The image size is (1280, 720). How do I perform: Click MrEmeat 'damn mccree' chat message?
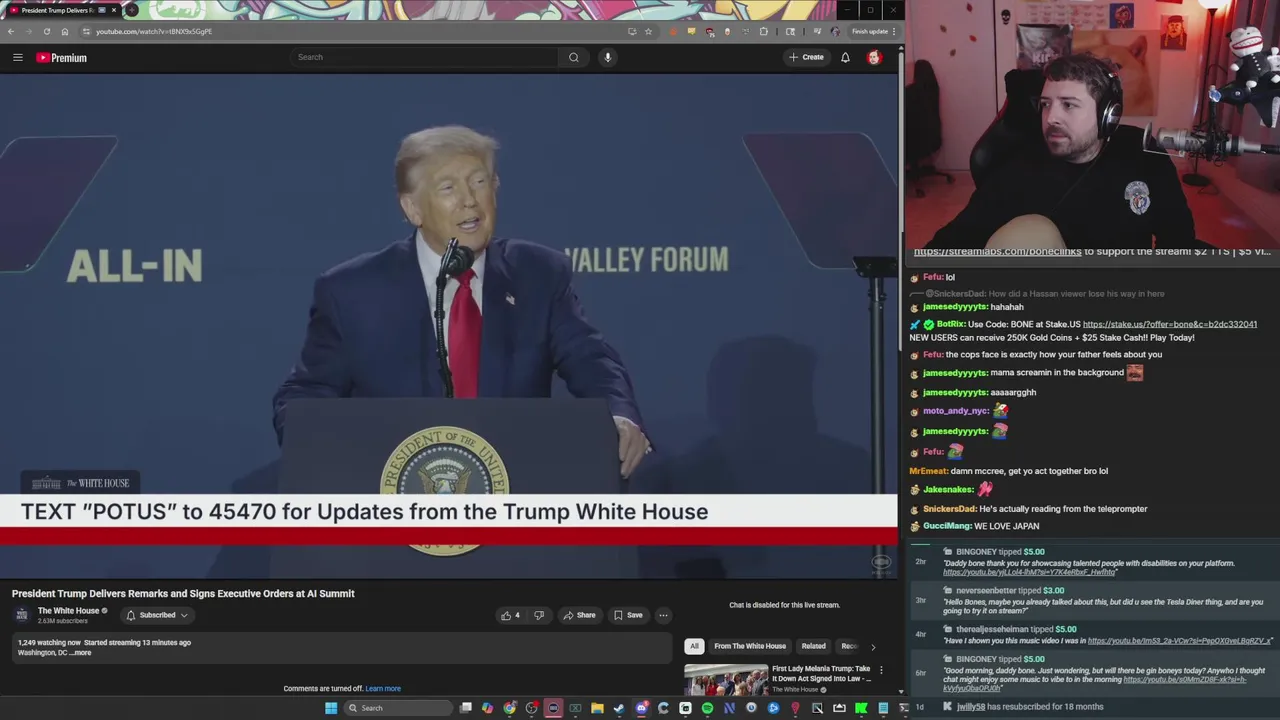pyautogui.click(x=1008, y=471)
